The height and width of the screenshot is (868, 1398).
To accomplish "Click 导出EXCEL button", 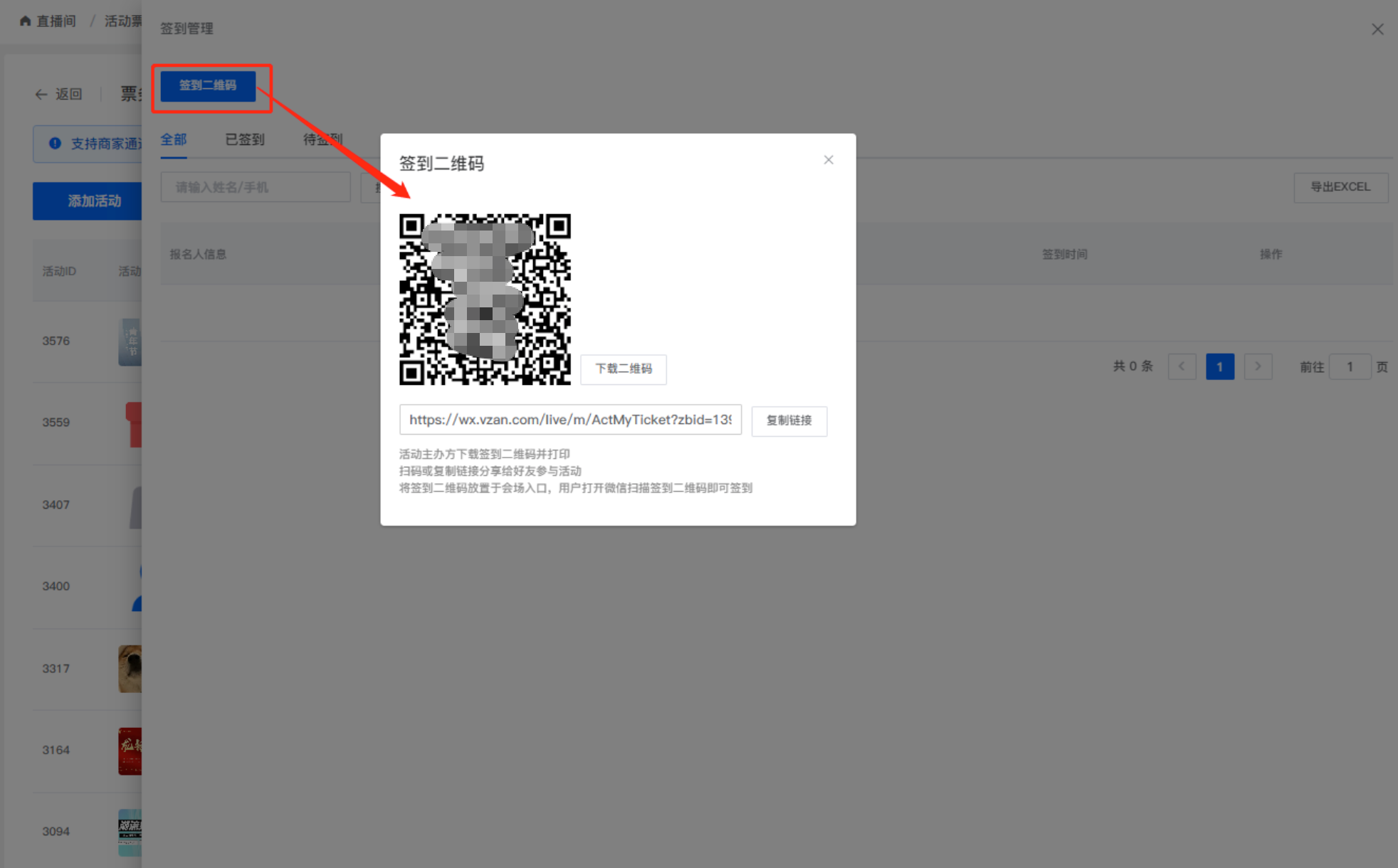I will point(1340,187).
